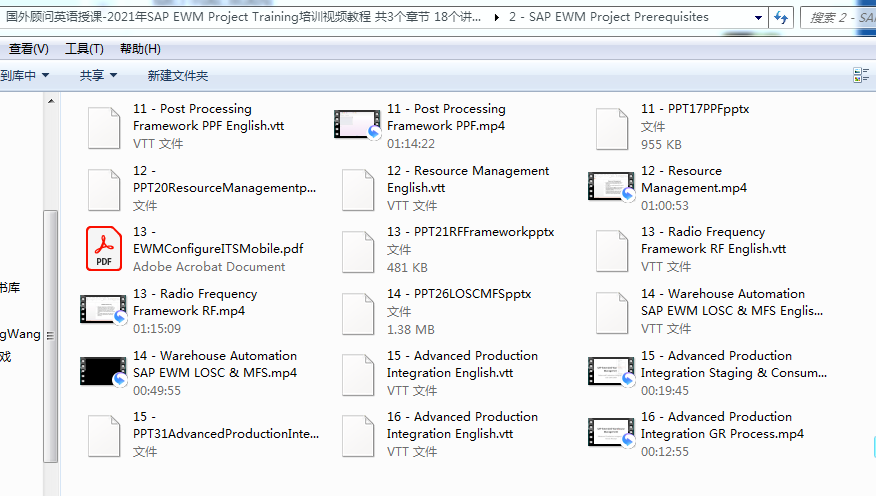Select the '12 - Resource Management.mp4' file name
The width and height of the screenshot is (876, 496).
pyautogui.click(x=694, y=179)
